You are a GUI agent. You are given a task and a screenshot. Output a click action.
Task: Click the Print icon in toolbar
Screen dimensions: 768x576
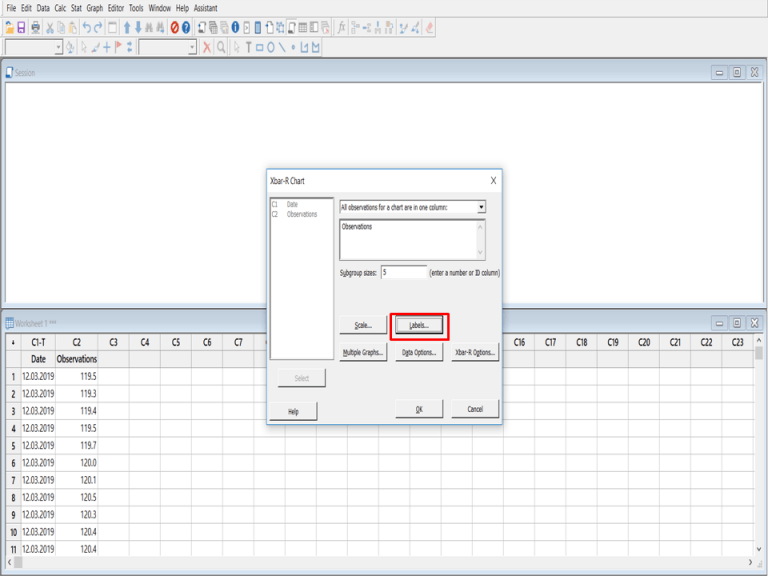[x=36, y=27]
